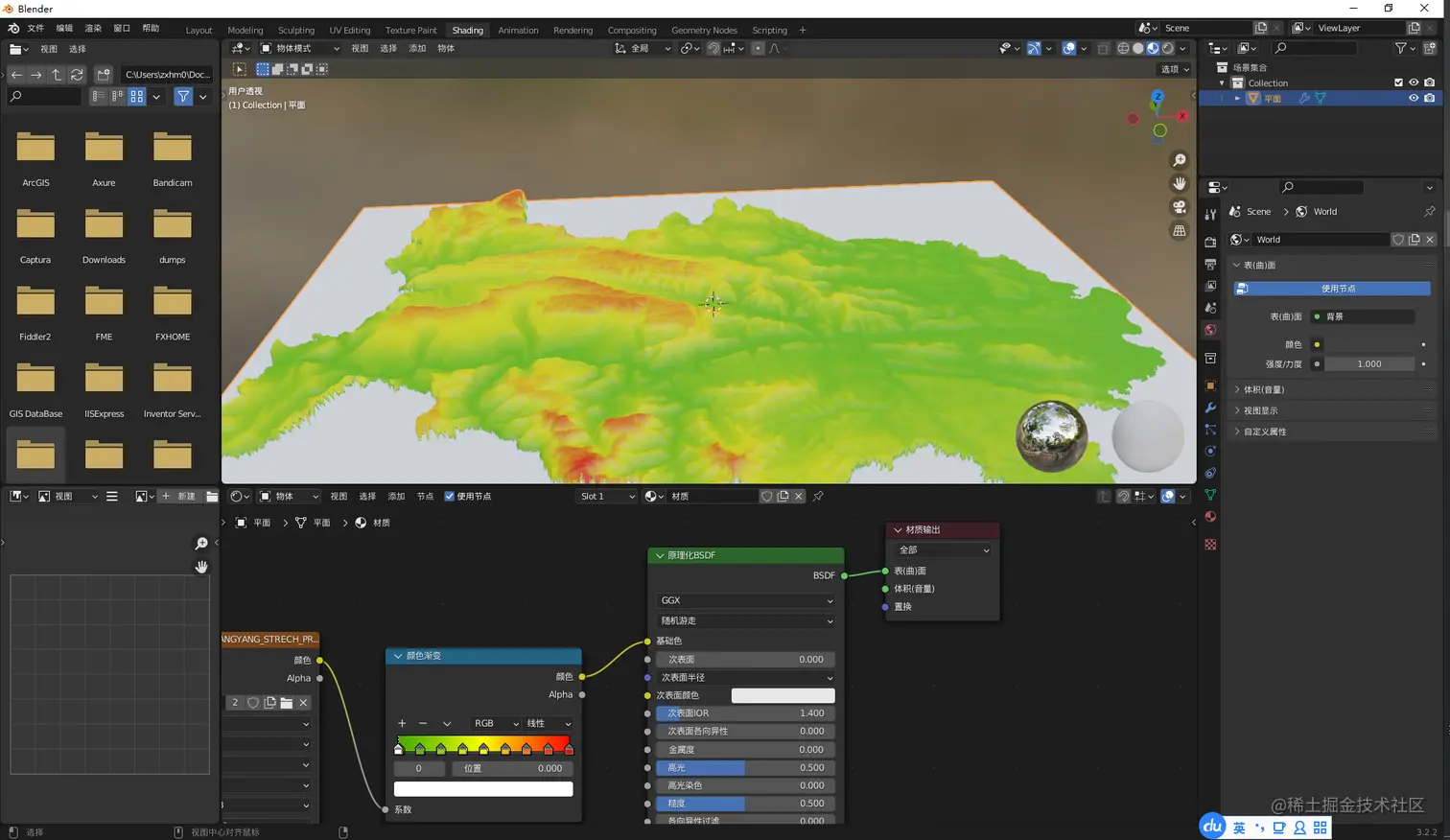The height and width of the screenshot is (840, 1450).
Task: Click 次表面颜色 white color swatch
Action: (x=783, y=695)
